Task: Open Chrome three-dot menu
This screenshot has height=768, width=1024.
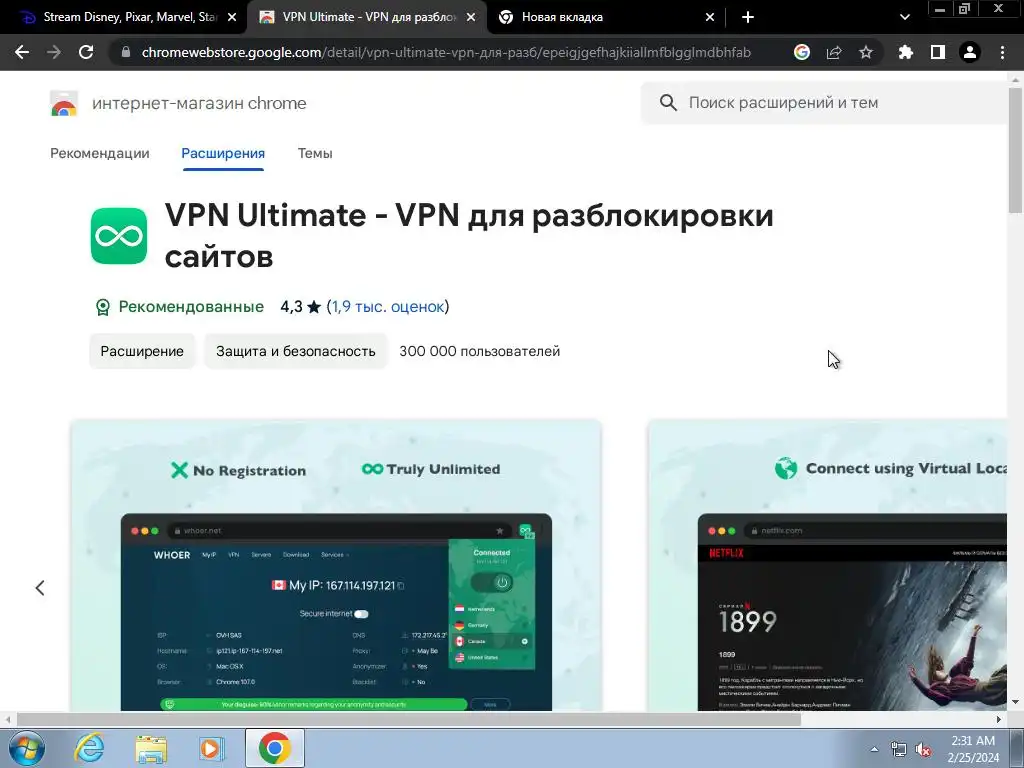Action: [x=1002, y=52]
